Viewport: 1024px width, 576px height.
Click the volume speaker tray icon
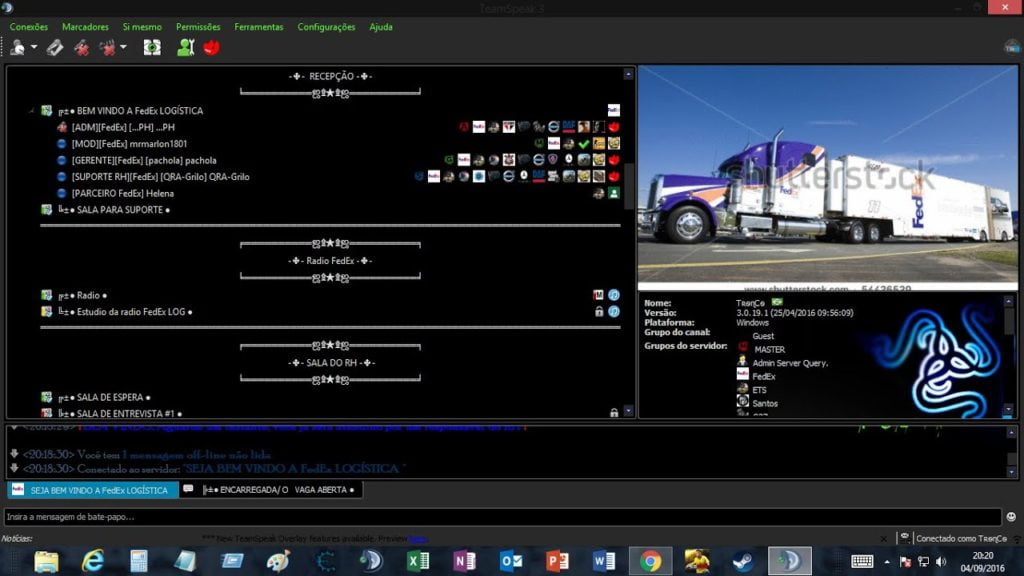point(941,561)
